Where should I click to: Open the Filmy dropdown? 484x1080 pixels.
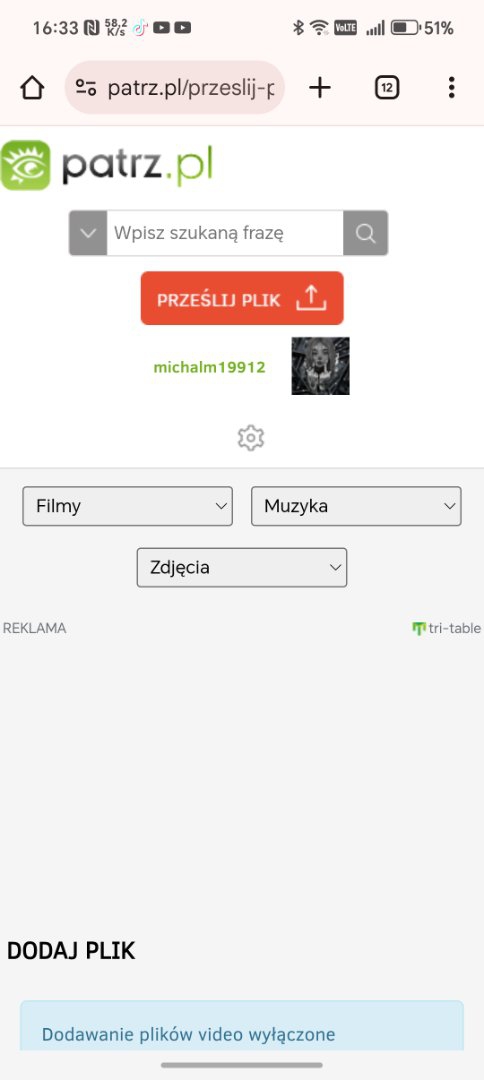[127, 506]
